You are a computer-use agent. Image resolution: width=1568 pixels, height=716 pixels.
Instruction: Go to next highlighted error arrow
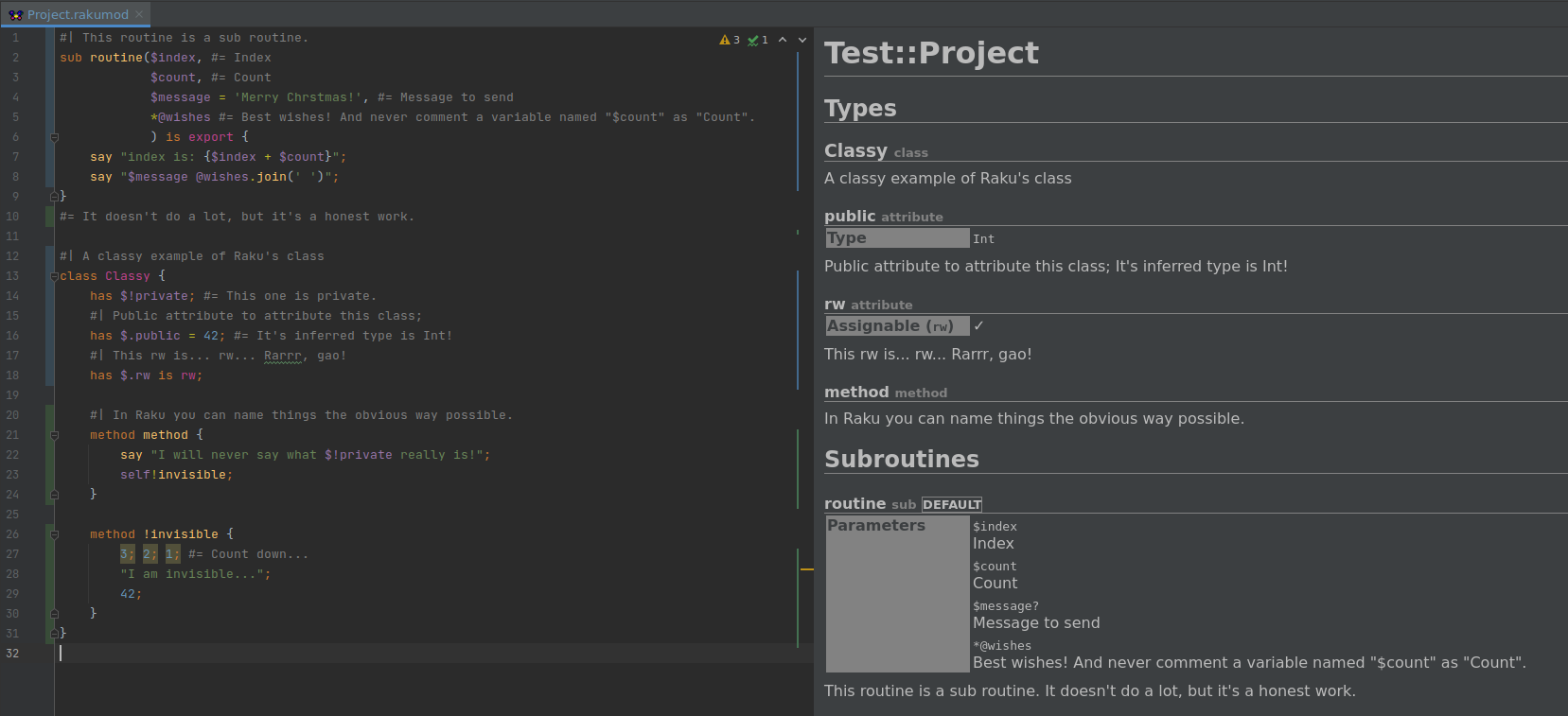pyautogui.click(x=802, y=40)
